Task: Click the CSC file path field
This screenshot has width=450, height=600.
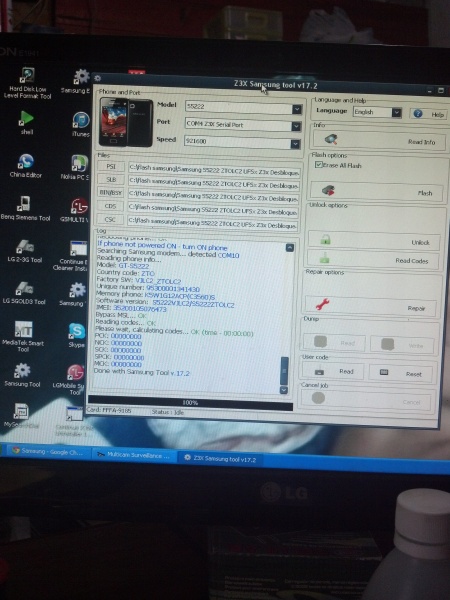Action: 213,223
